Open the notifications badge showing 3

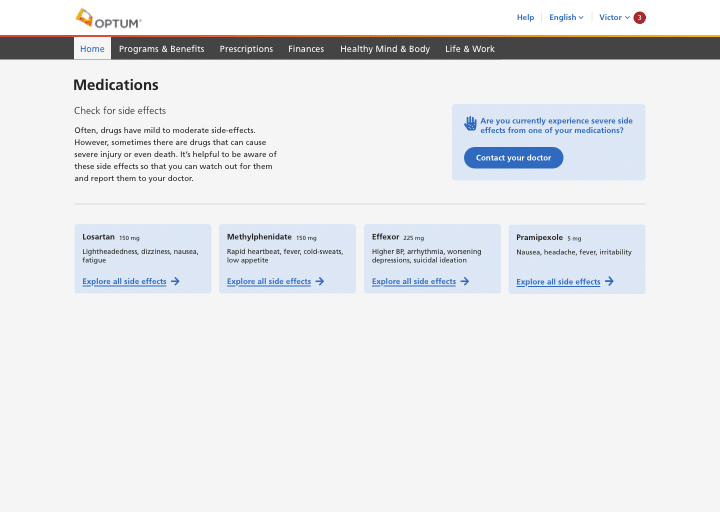pos(640,17)
